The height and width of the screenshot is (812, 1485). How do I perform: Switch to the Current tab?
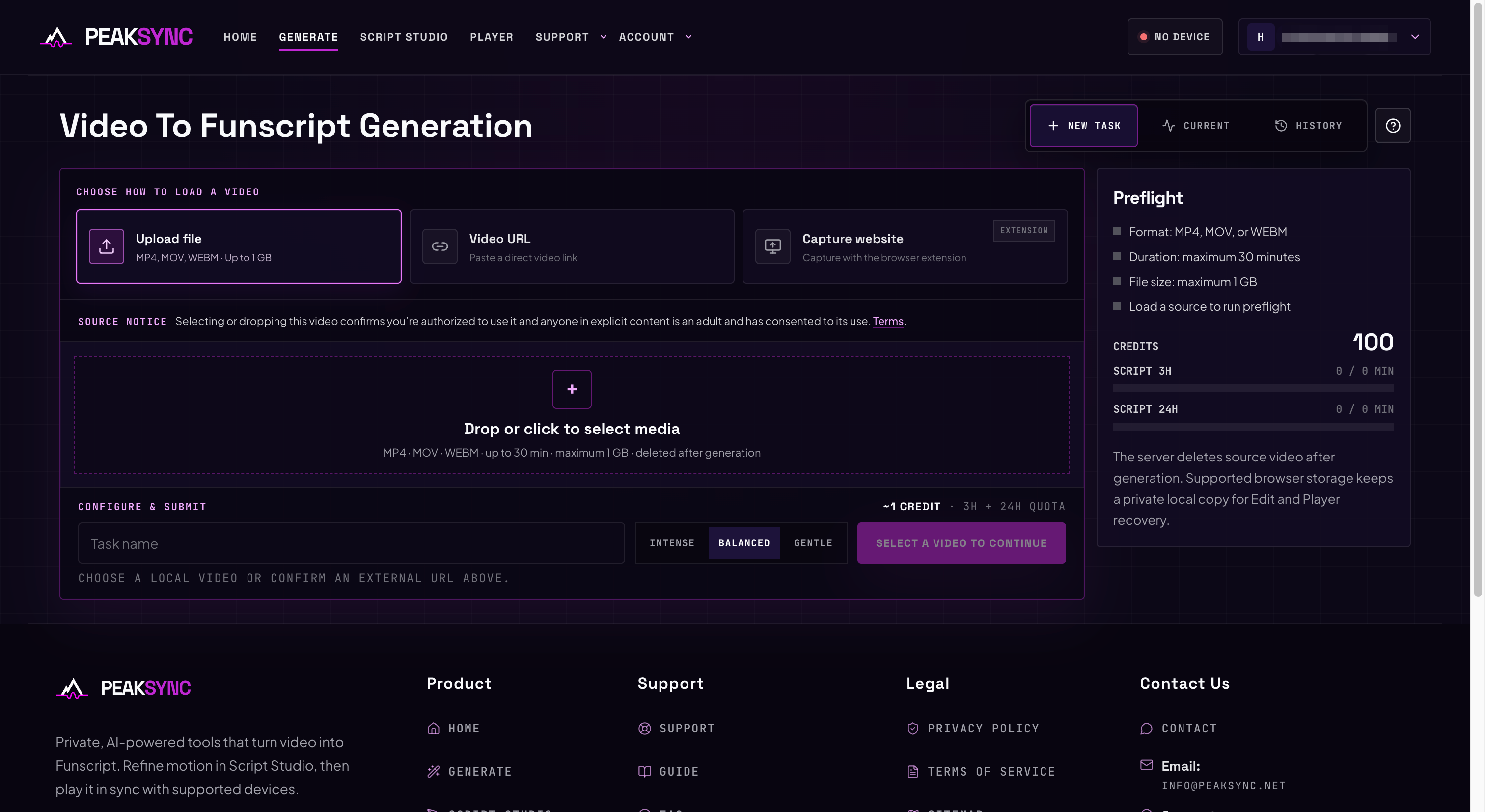point(1196,126)
